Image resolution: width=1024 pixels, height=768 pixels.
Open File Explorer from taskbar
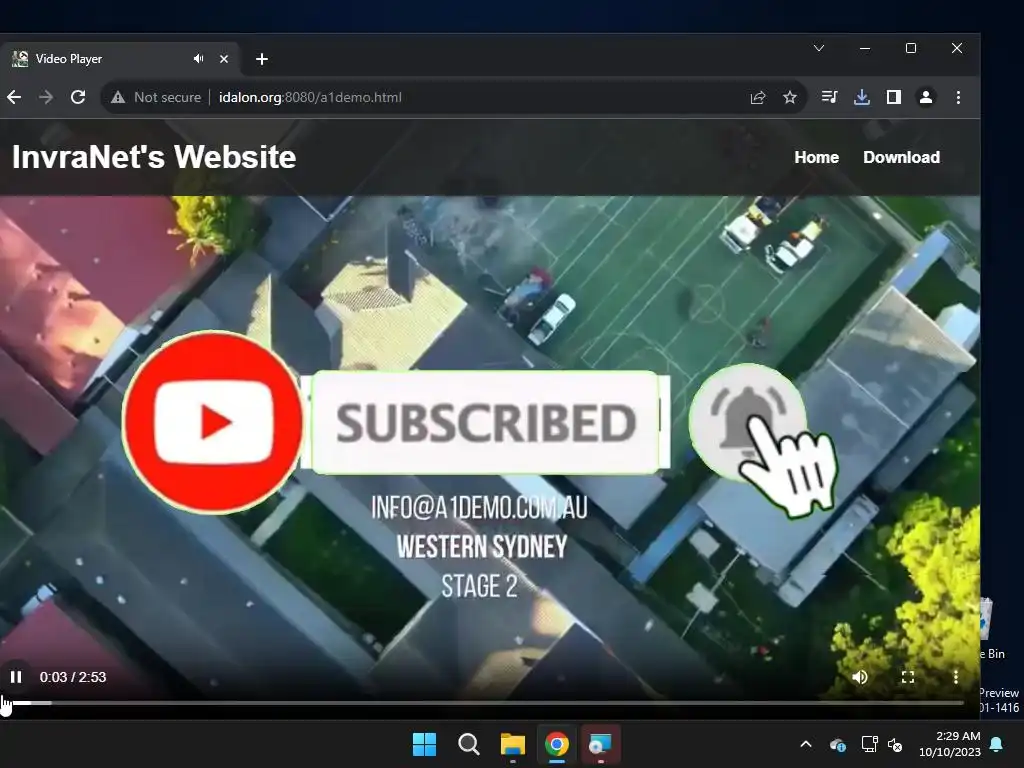click(x=513, y=744)
